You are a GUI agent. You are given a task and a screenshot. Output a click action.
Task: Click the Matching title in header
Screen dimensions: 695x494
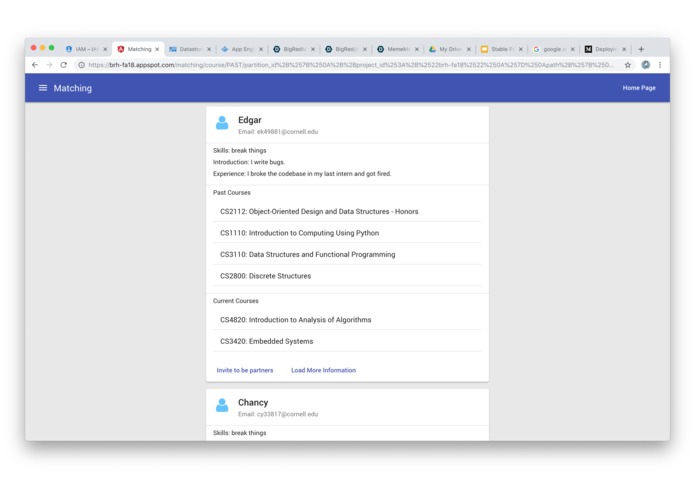[73, 88]
